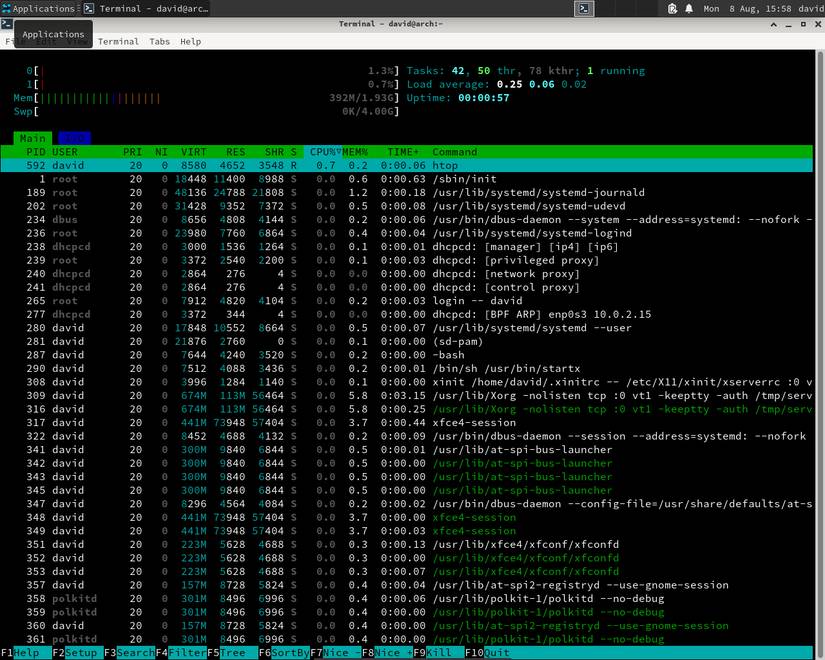
Task: Select the Main tab in htop
Action: point(32,138)
